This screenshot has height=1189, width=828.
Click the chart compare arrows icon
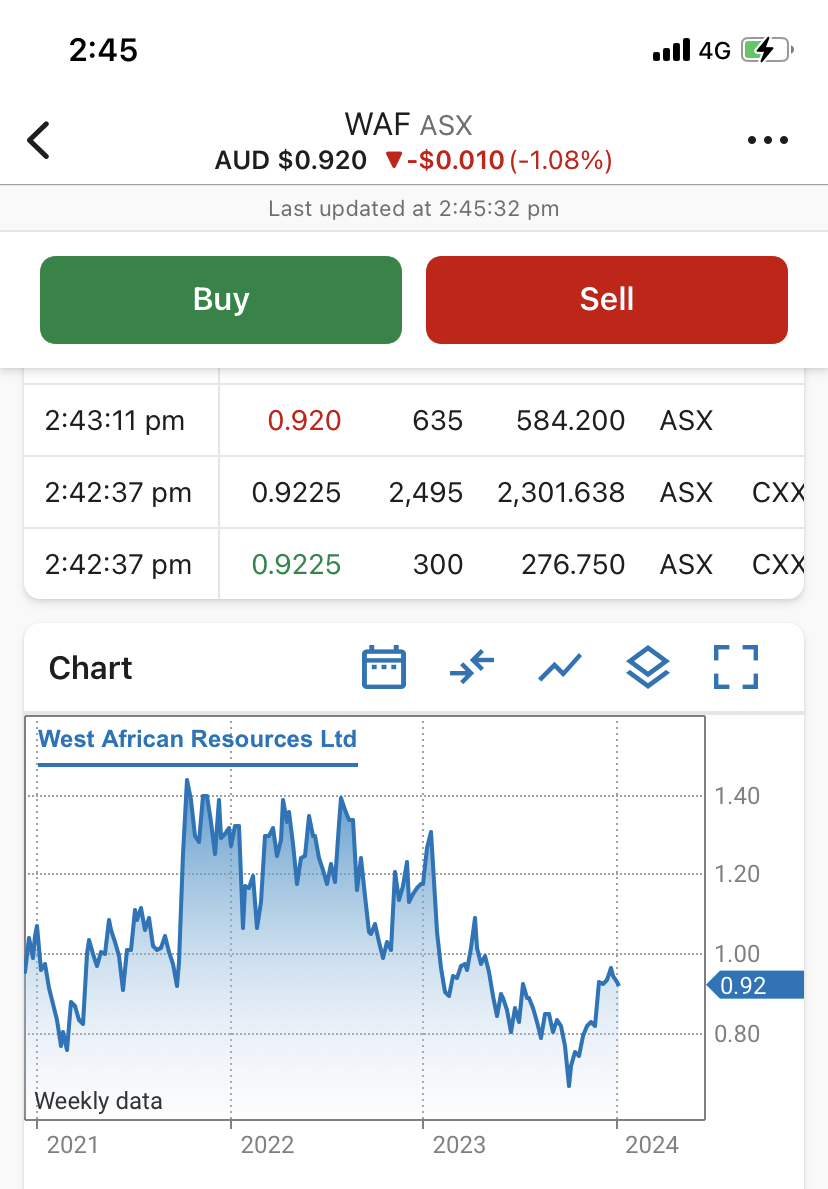pyautogui.click(x=472, y=667)
